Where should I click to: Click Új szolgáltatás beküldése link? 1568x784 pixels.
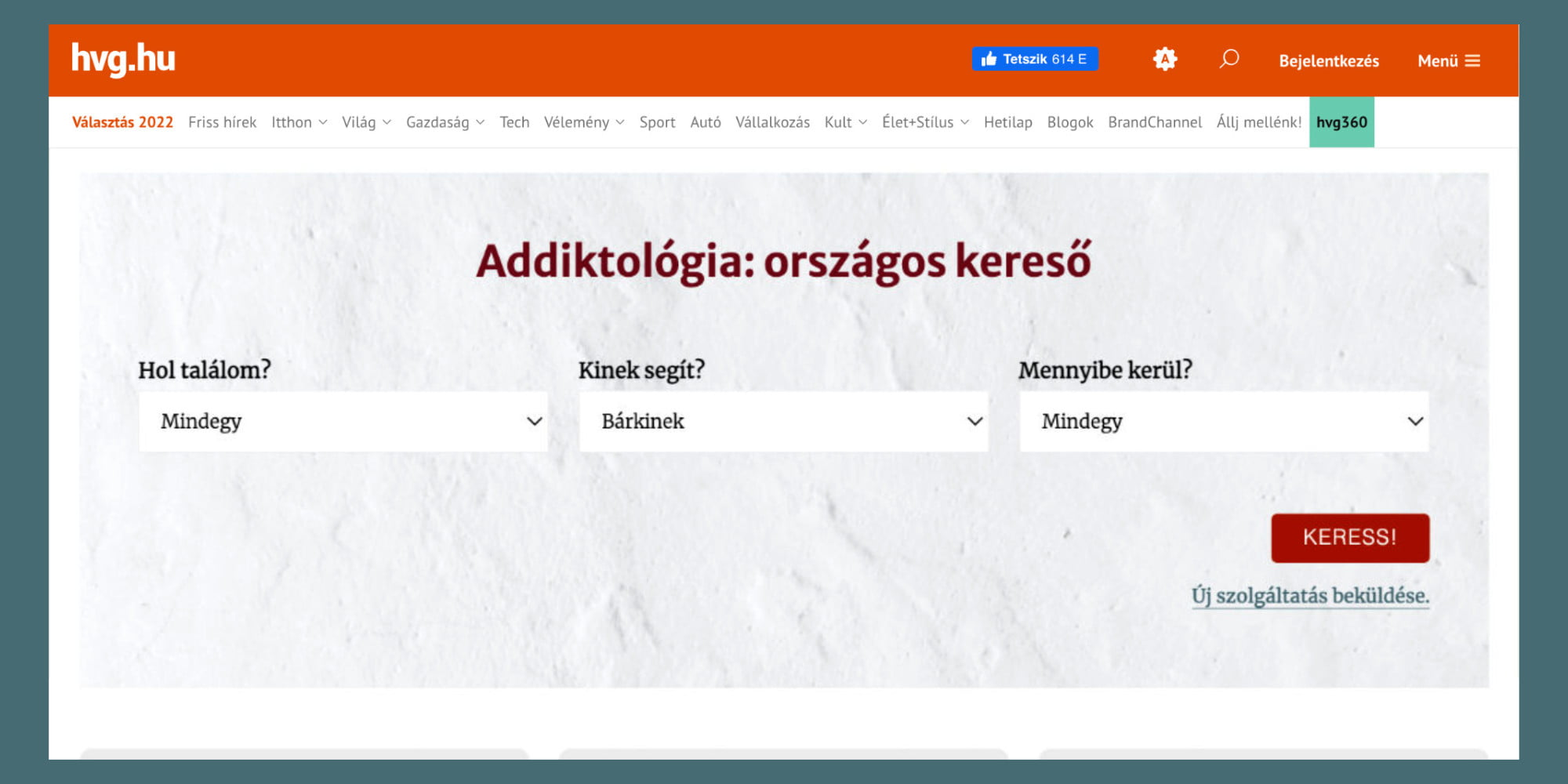(1310, 596)
